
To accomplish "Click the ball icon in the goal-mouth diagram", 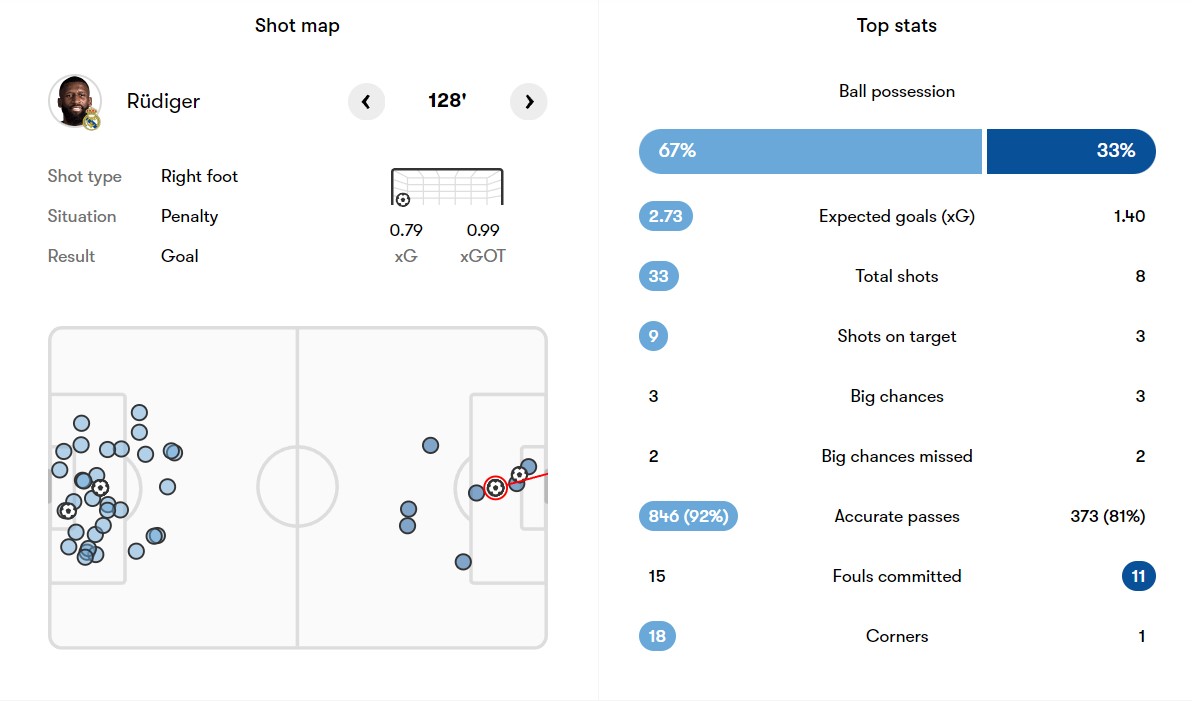I will pyautogui.click(x=403, y=199).
